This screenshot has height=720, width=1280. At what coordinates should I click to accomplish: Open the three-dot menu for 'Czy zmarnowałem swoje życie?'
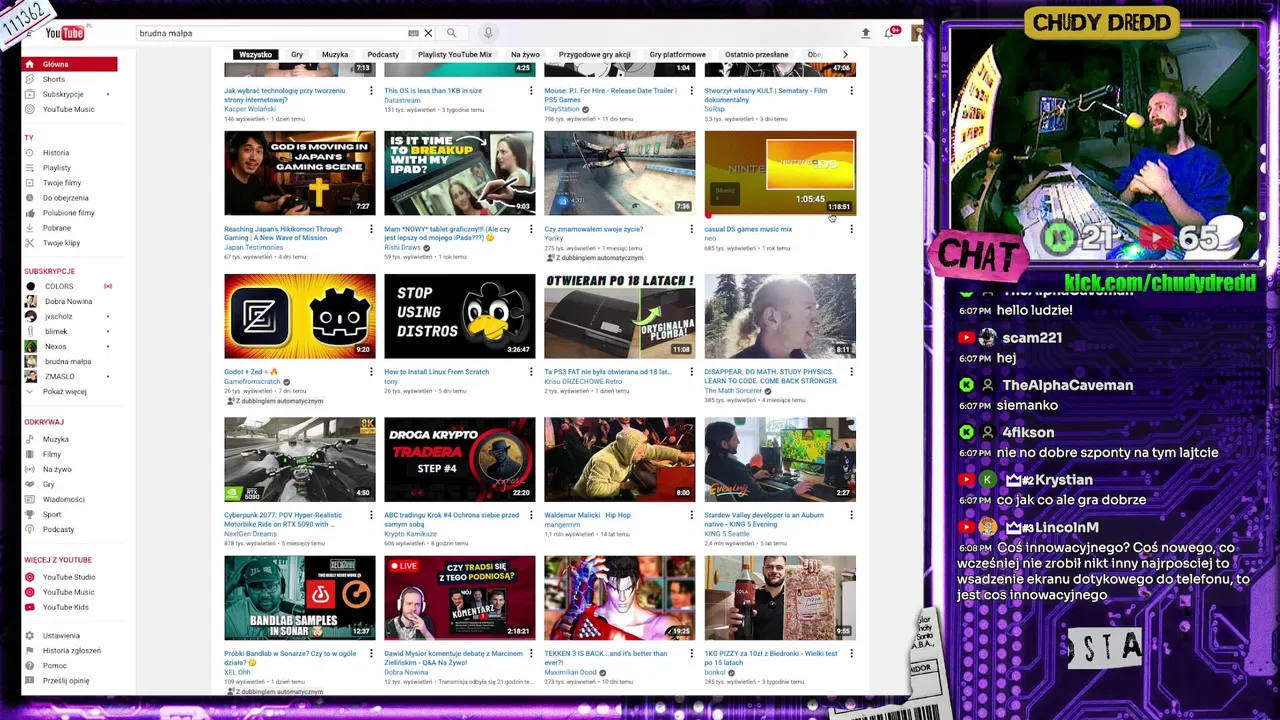[691, 229]
